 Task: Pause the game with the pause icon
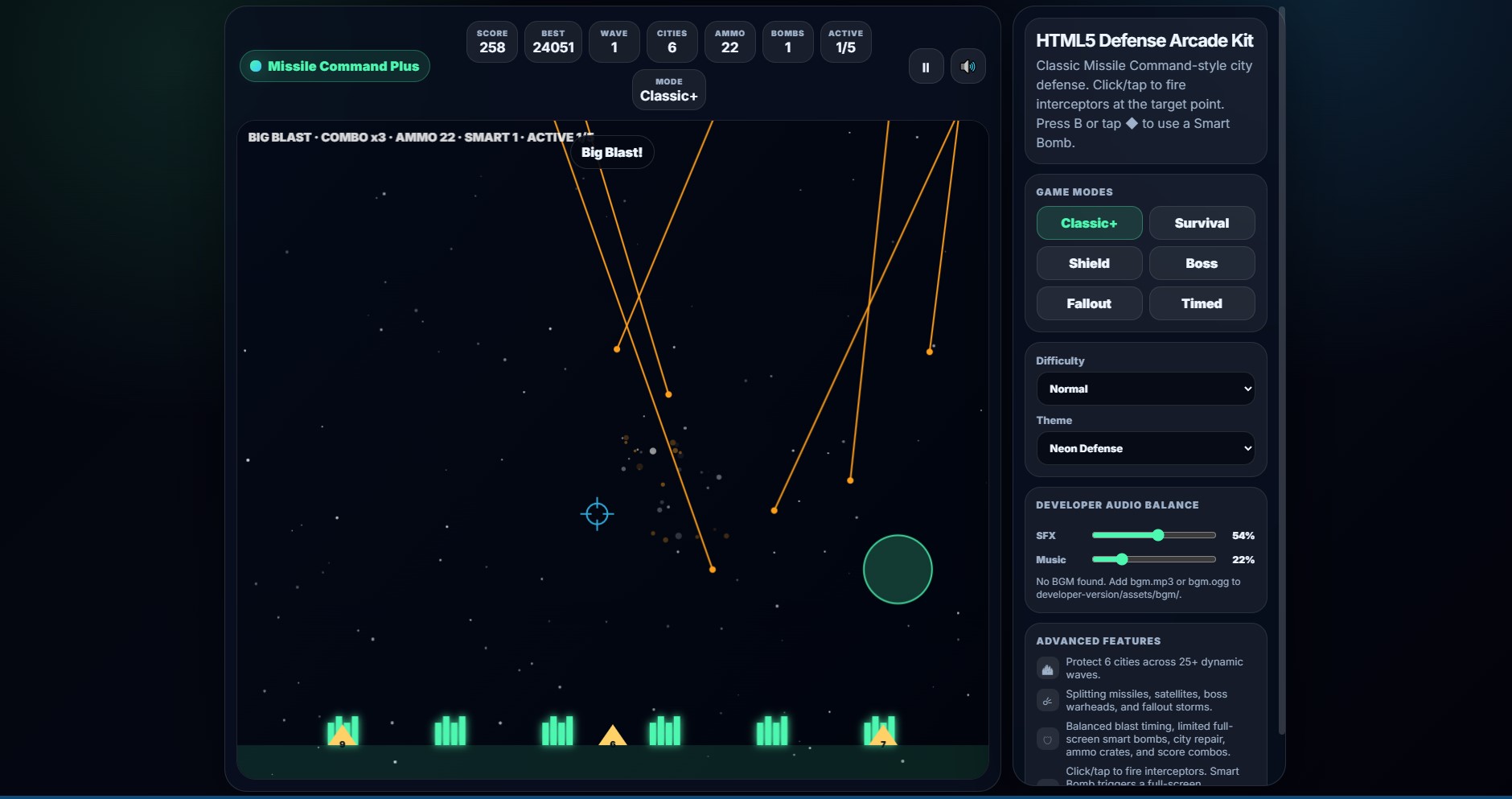point(926,67)
